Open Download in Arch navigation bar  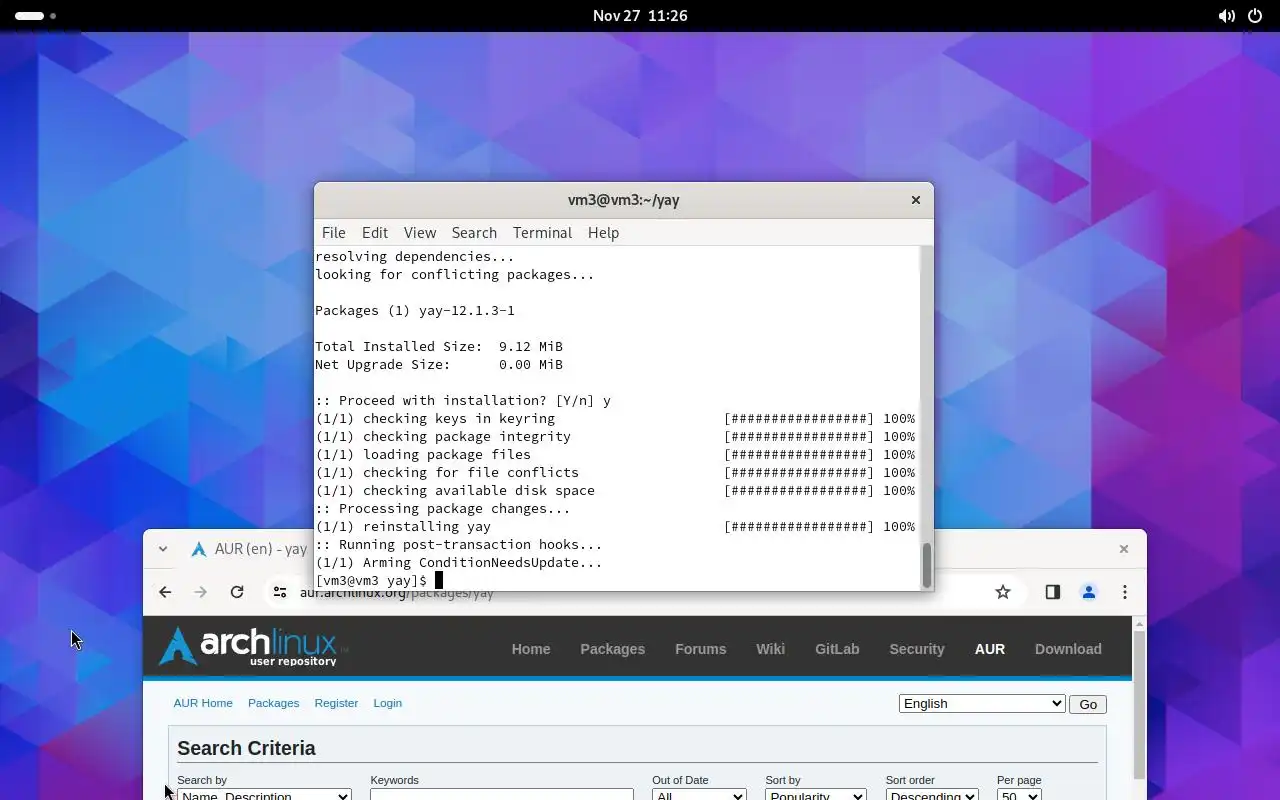(x=1068, y=649)
